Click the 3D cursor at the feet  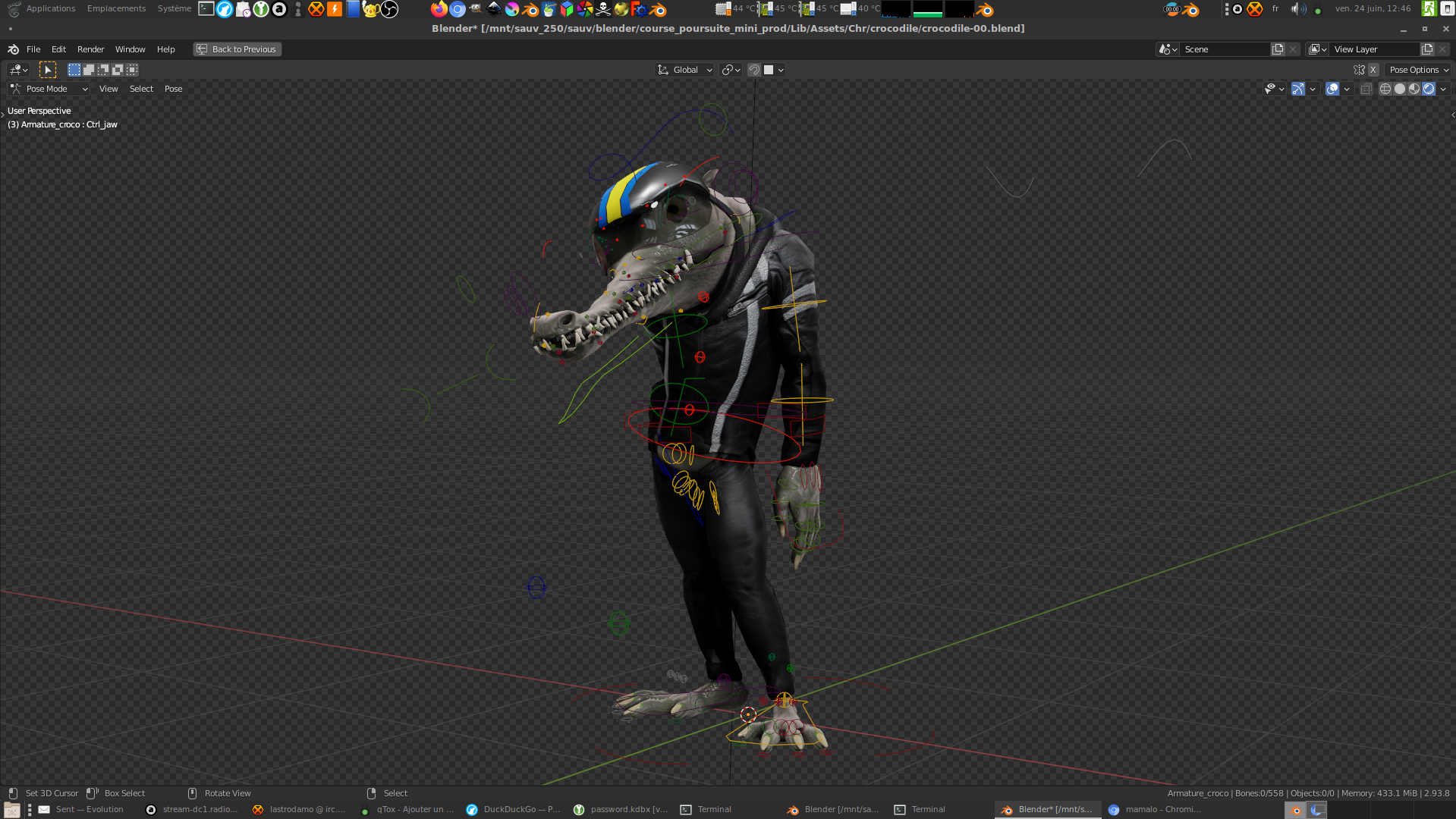tap(748, 714)
